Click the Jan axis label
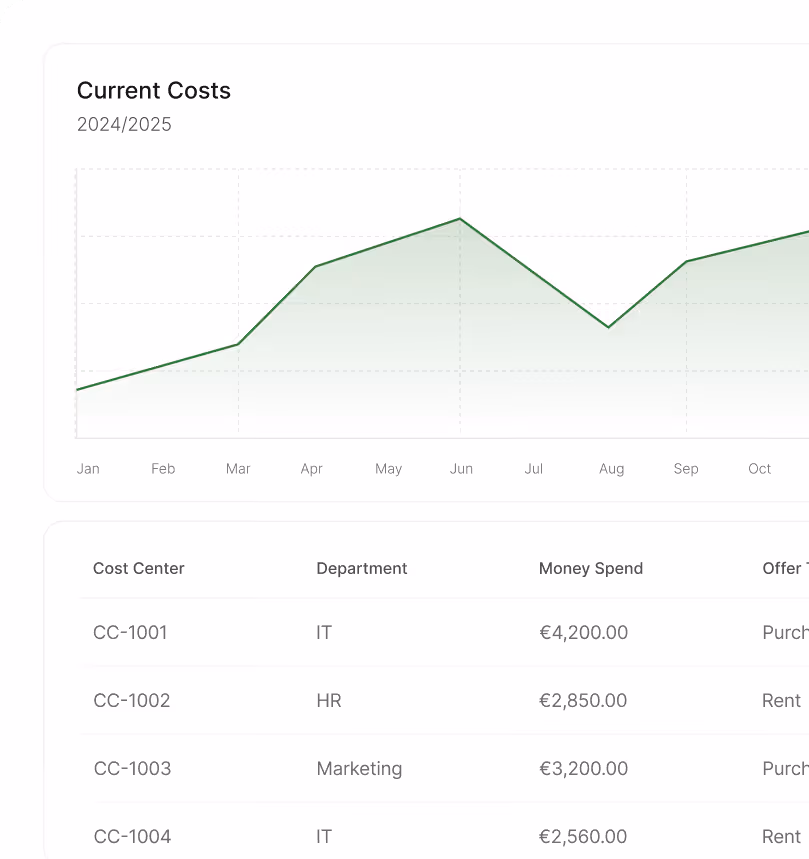 [x=88, y=469]
